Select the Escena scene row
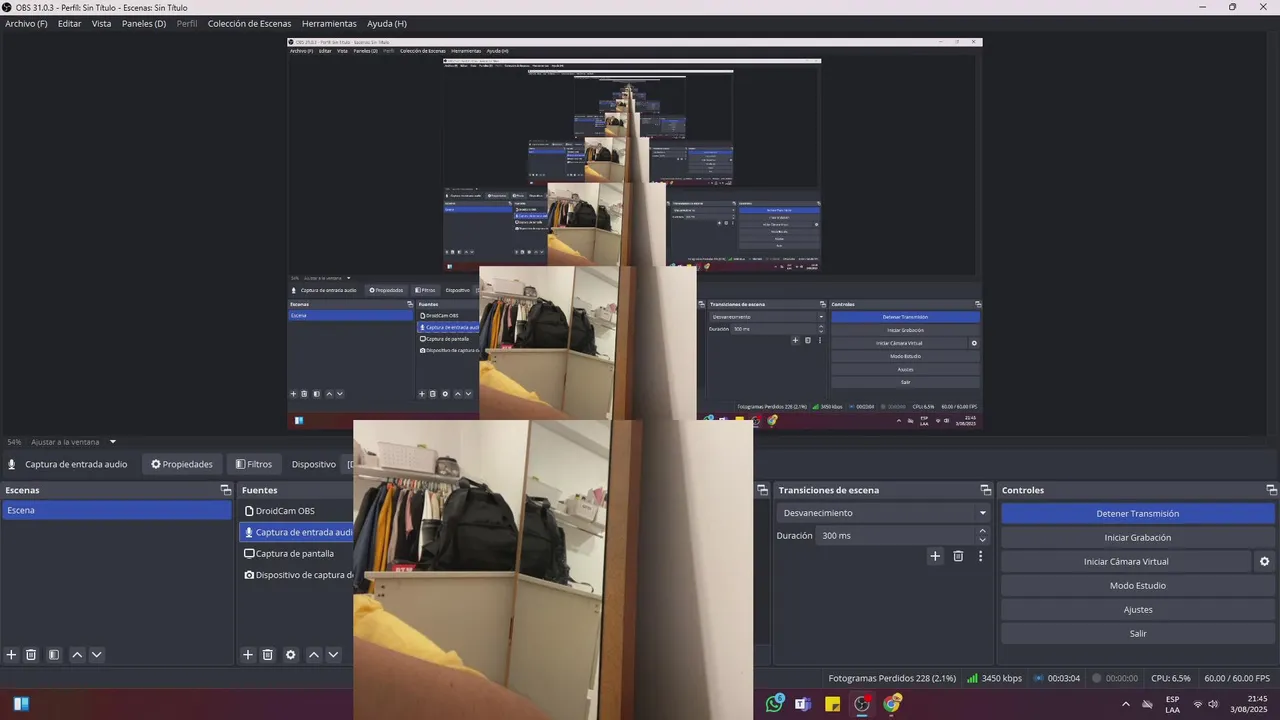 (116, 510)
